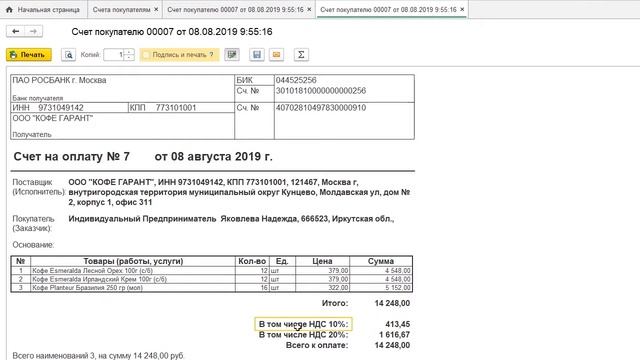This screenshot has height=360, width=640.
Task: Click the В том числе НДС 20% label
Action: (303, 335)
